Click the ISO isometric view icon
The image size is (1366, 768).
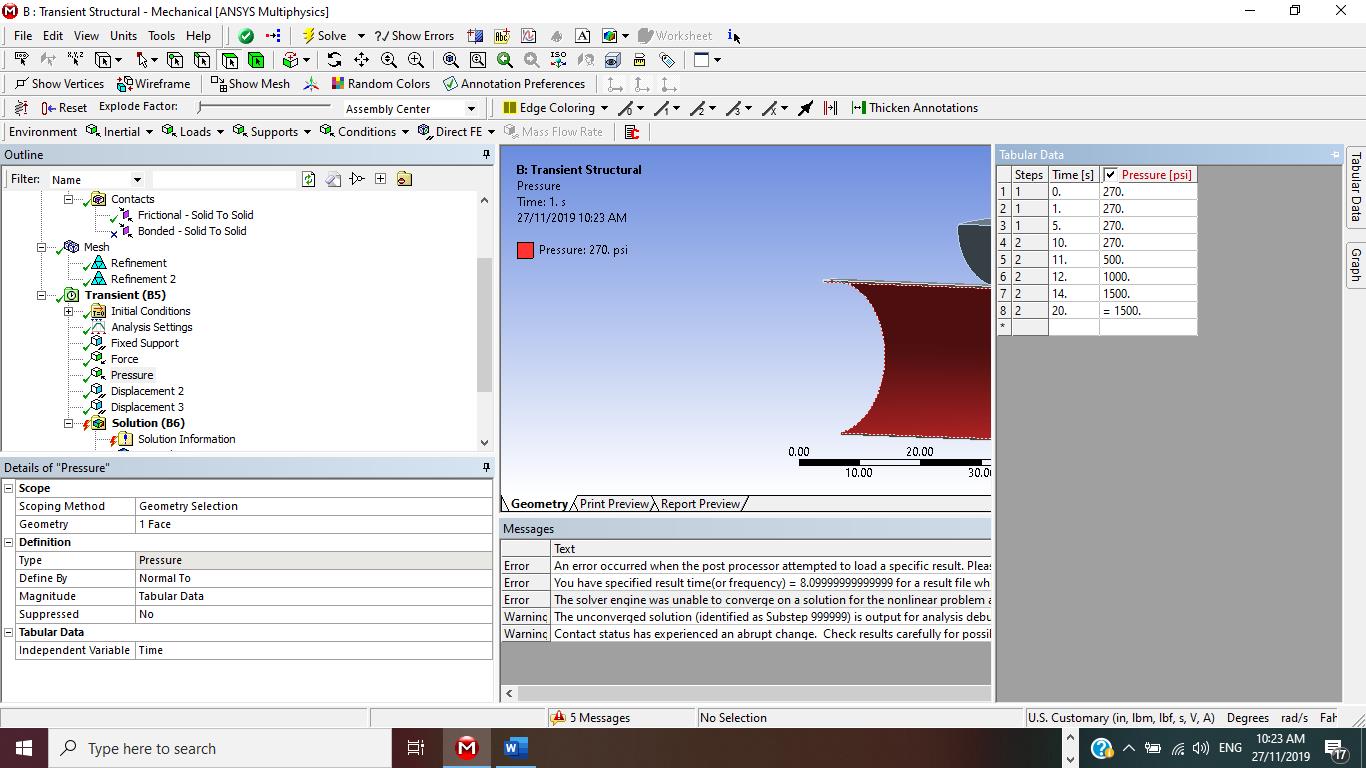click(559, 60)
